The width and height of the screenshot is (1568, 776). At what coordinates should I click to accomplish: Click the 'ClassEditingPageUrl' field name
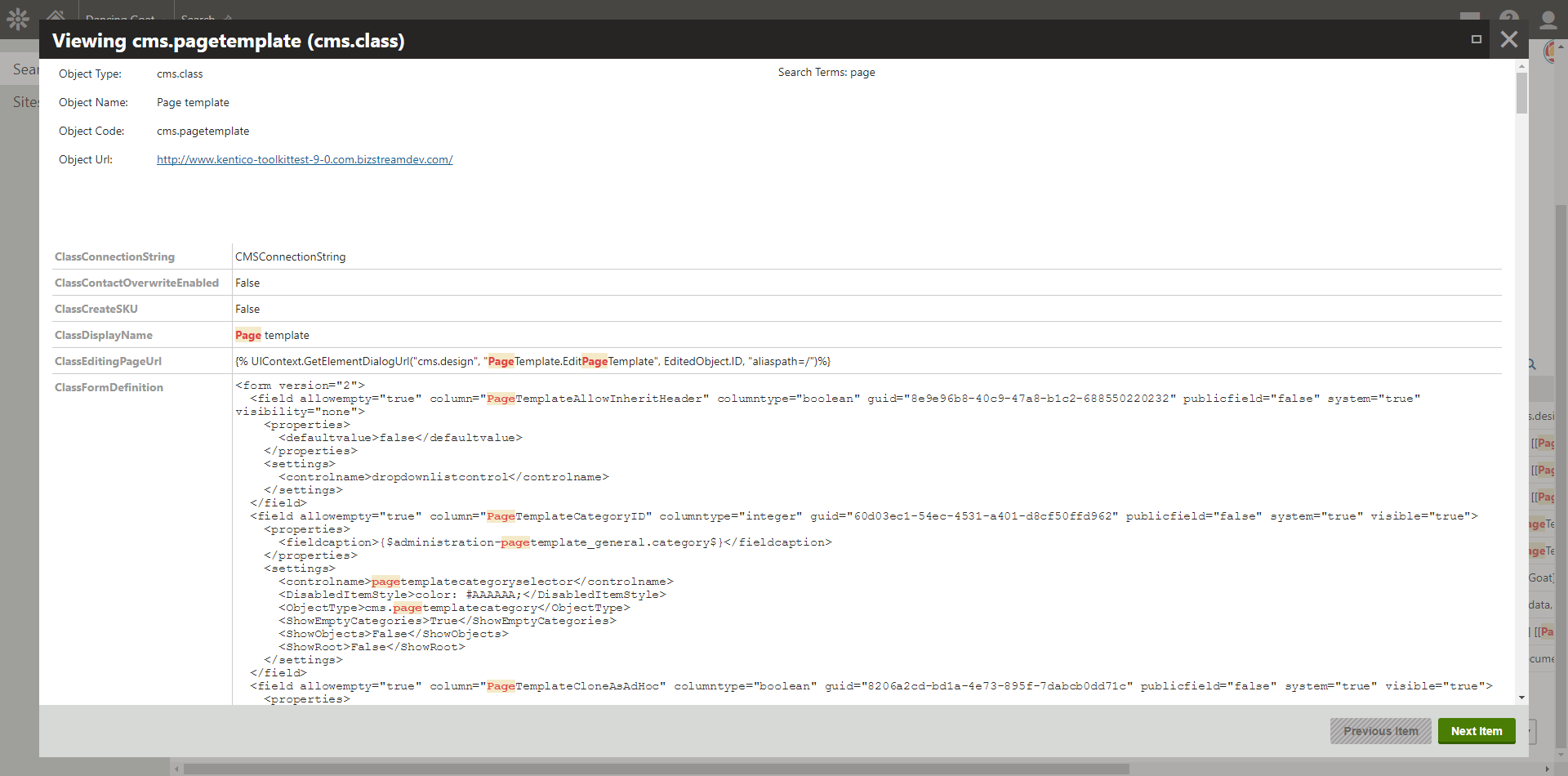tap(108, 361)
